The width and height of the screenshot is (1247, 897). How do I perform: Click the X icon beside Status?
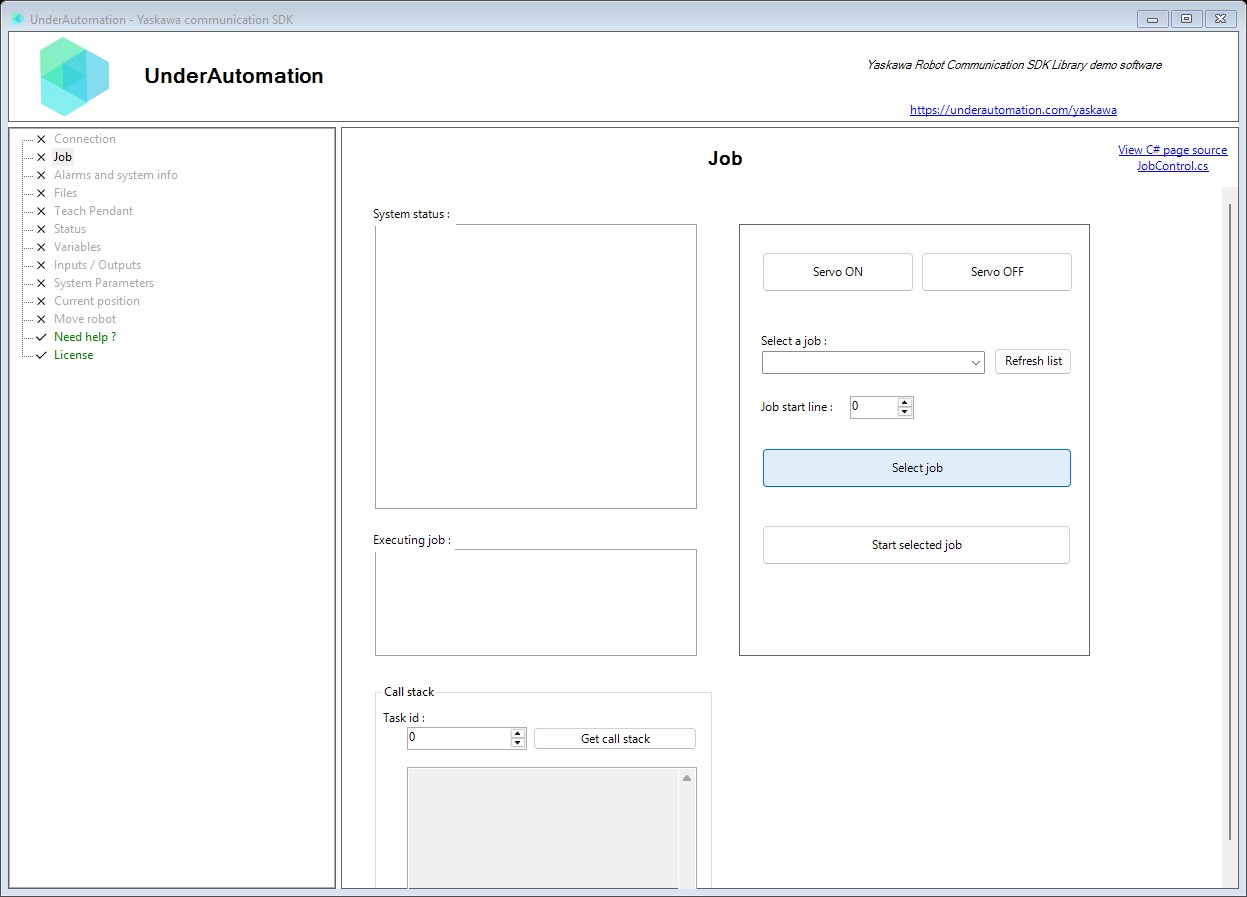coord(41,229)
